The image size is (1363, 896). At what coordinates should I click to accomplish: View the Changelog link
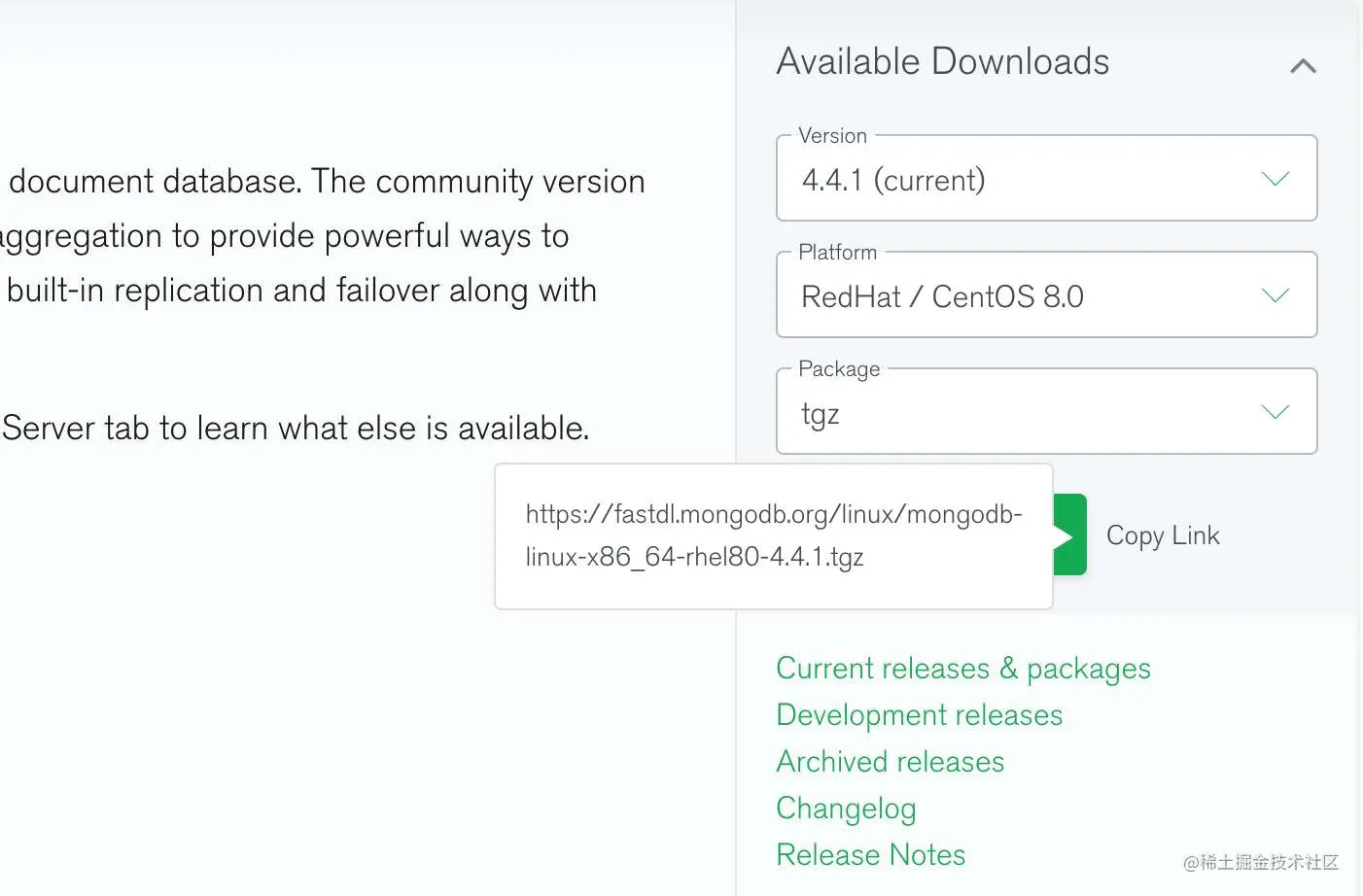[x=846, y=809]
